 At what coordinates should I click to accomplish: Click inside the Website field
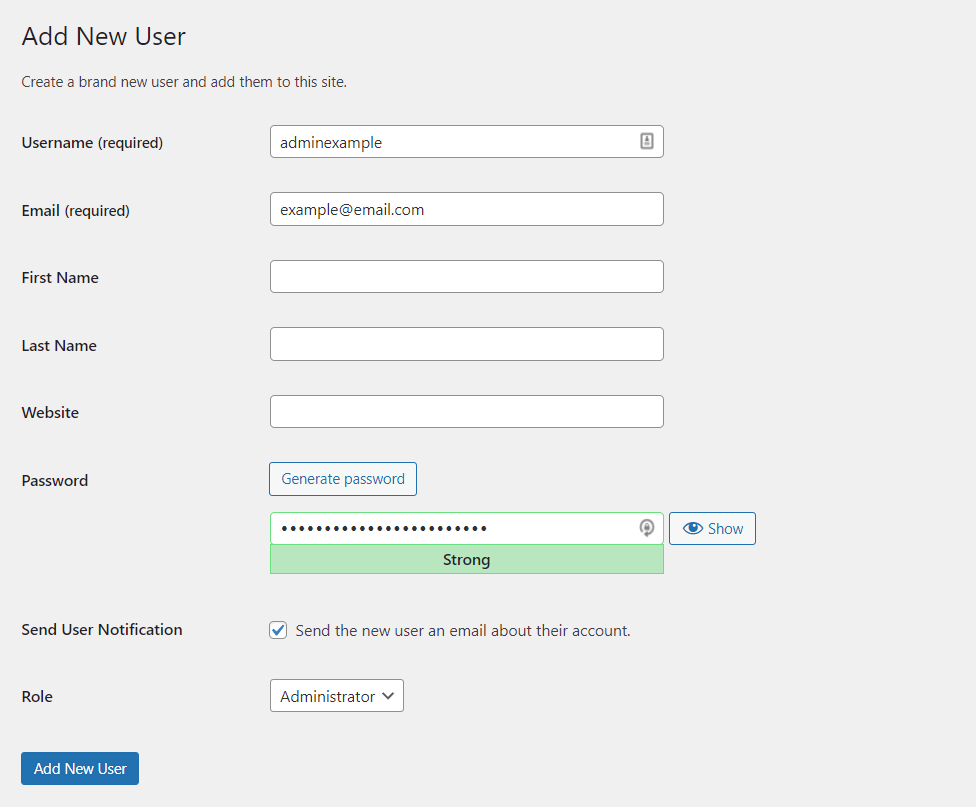[x=466, y=411]
